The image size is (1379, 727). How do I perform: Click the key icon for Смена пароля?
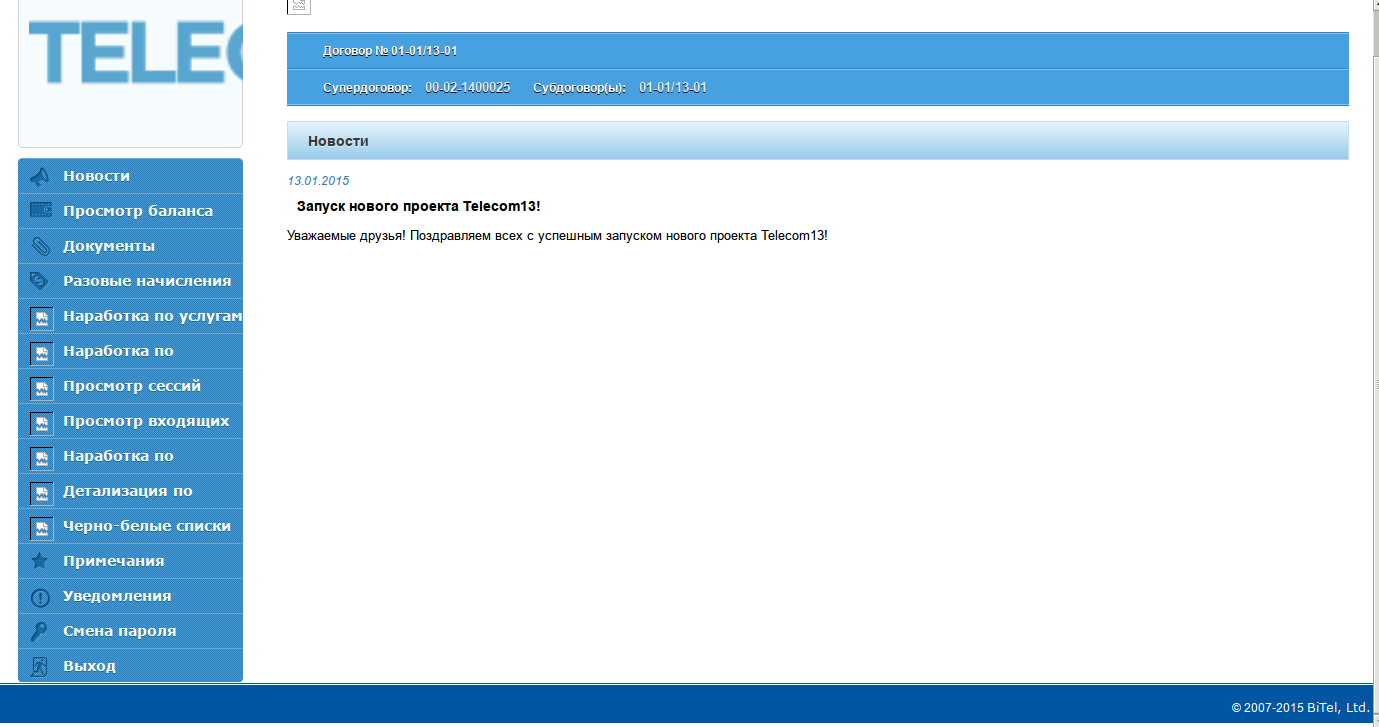(40, 631)
